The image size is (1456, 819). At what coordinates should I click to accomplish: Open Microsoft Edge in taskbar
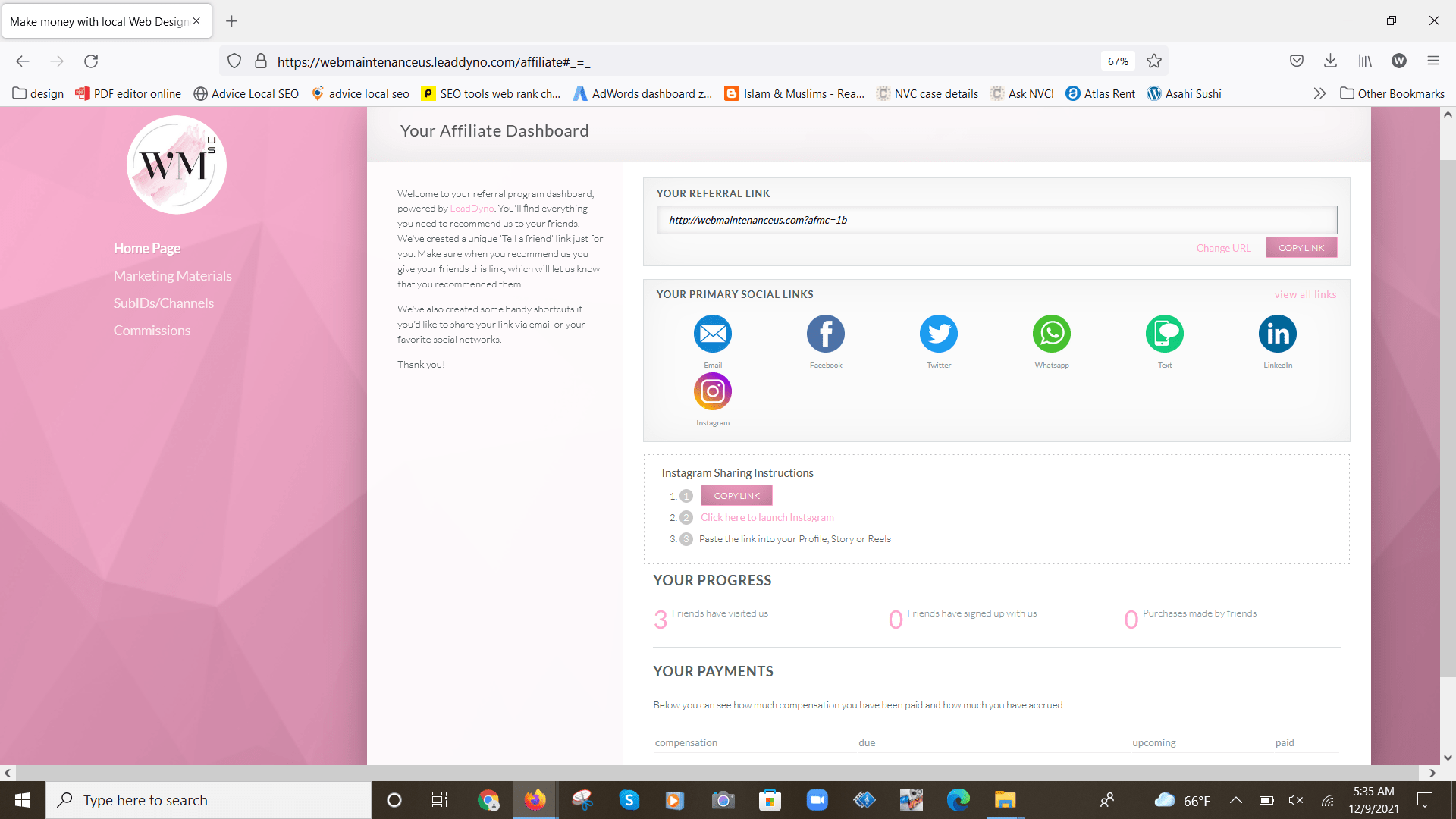pos(959,800)
